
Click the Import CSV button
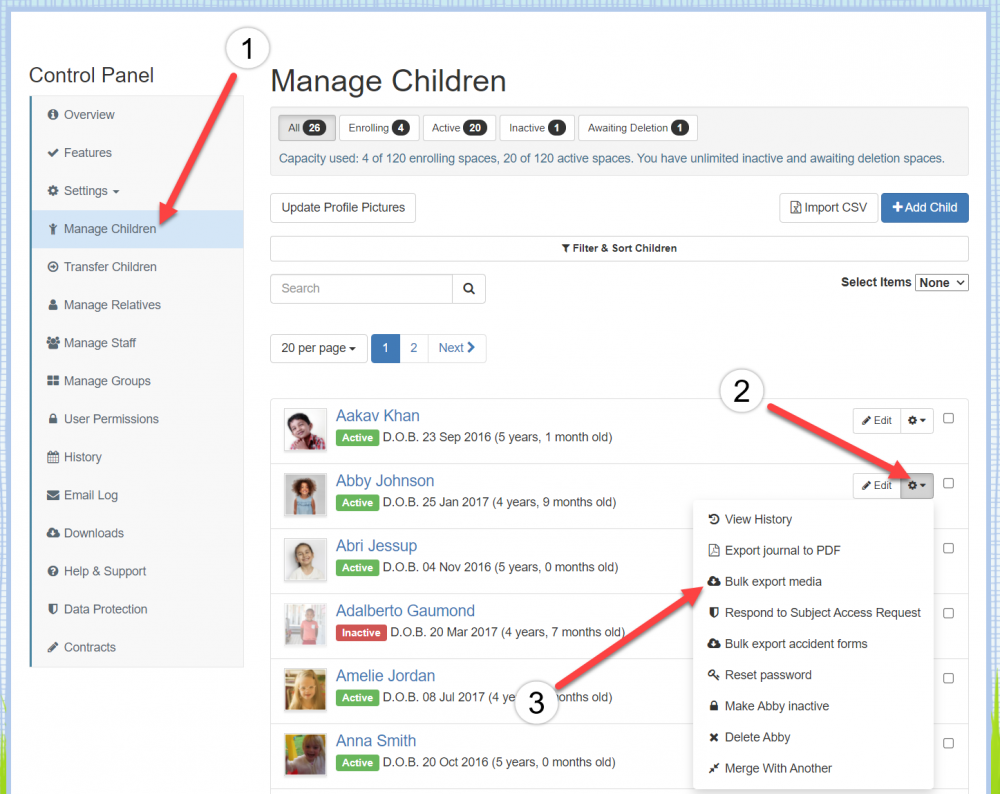[828, 208]
